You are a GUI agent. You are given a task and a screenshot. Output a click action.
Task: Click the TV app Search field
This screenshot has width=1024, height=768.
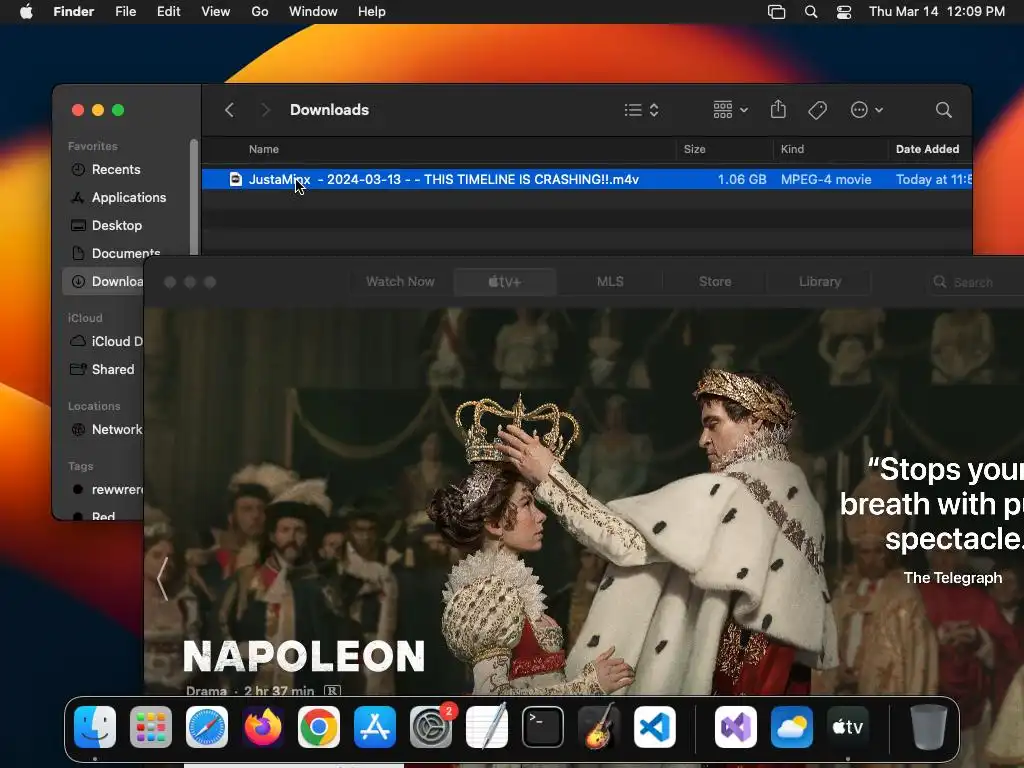click(x=976, y=282)
